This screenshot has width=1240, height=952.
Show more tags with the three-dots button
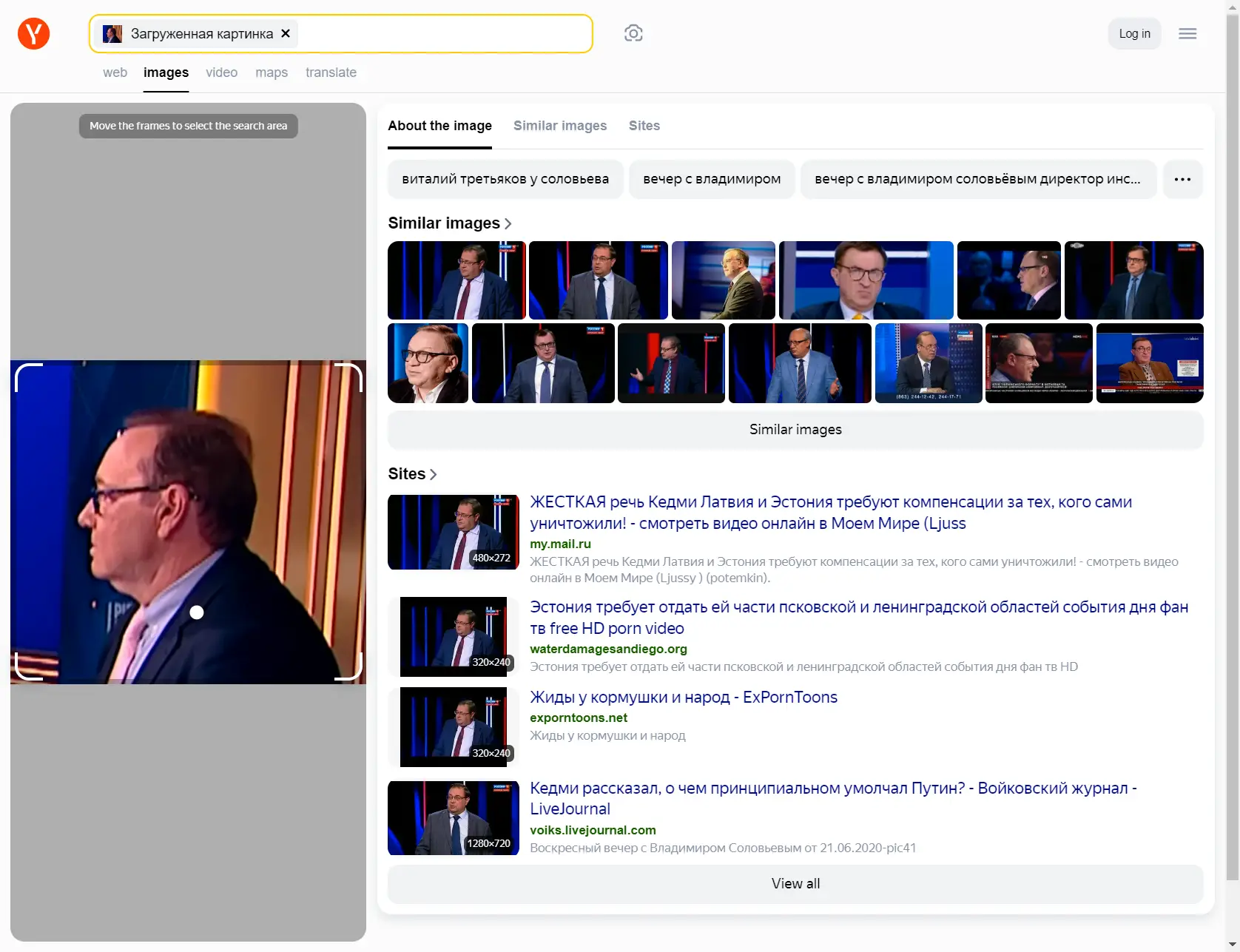(x=1182, y=179)
